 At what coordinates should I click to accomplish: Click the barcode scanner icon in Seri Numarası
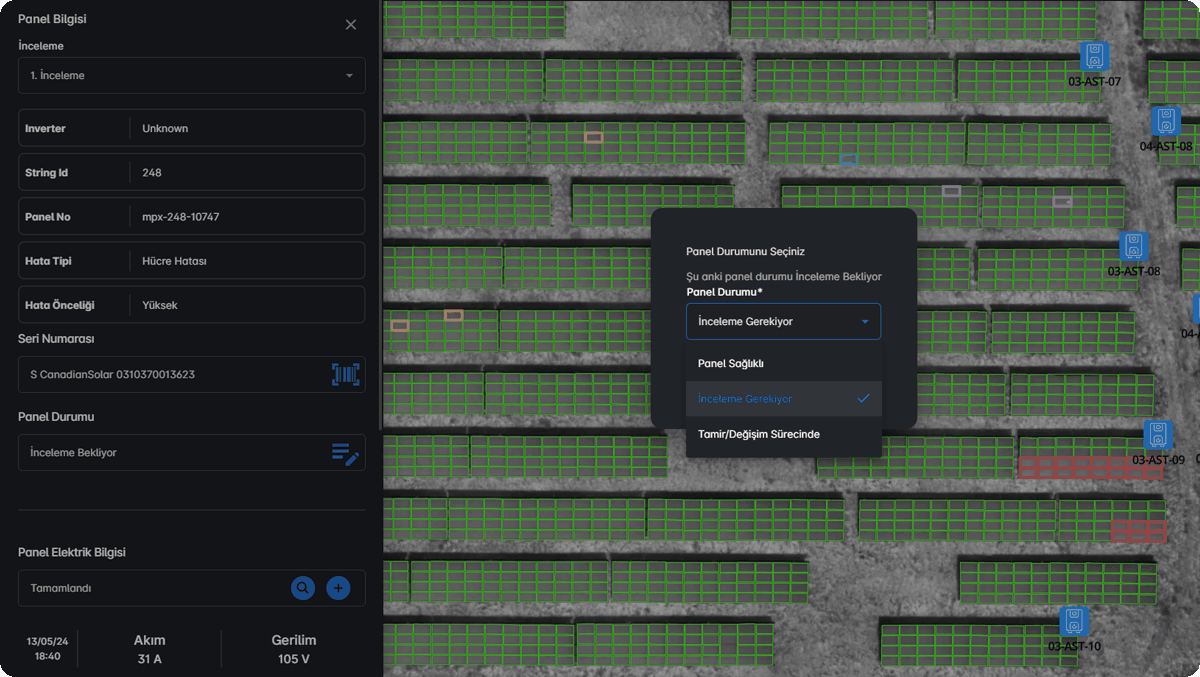coord(345,375)
